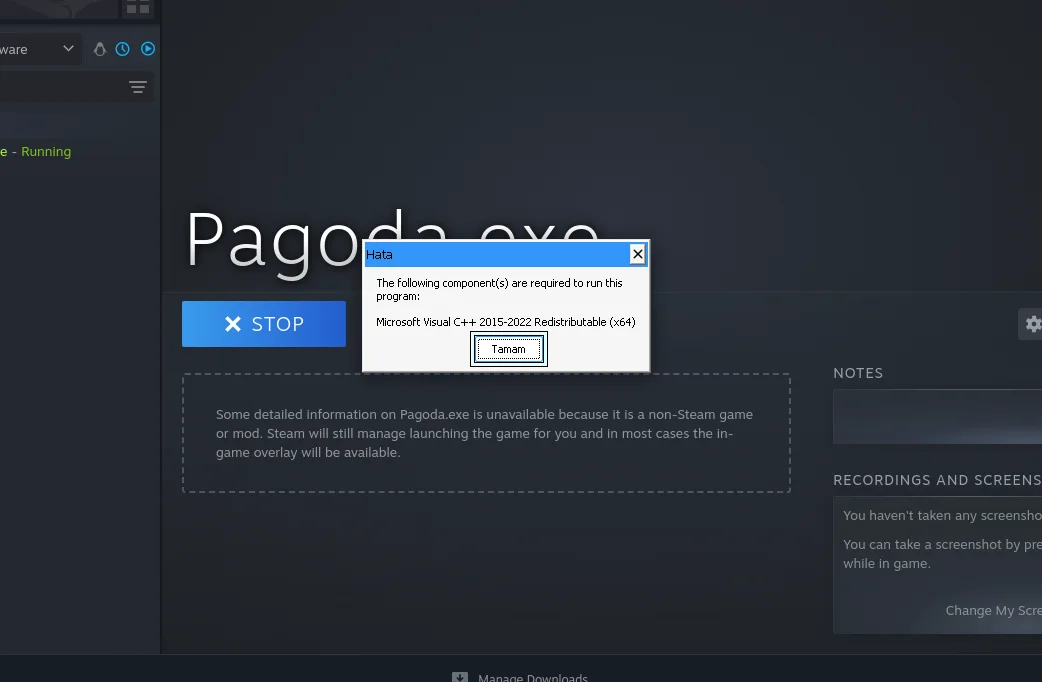This screenshot has height=682, width=1042.
Task: Stop the running Pagoda.exe game
Action: (264, 324)
